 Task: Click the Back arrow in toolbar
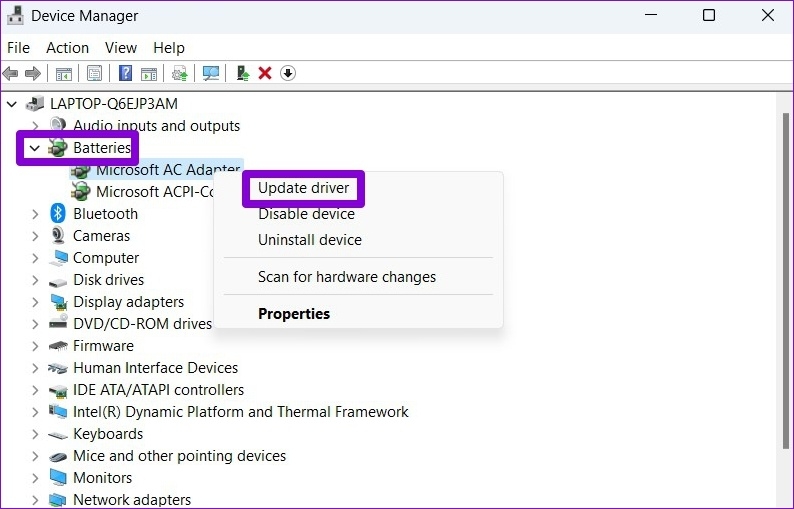(x=11, y=73)
